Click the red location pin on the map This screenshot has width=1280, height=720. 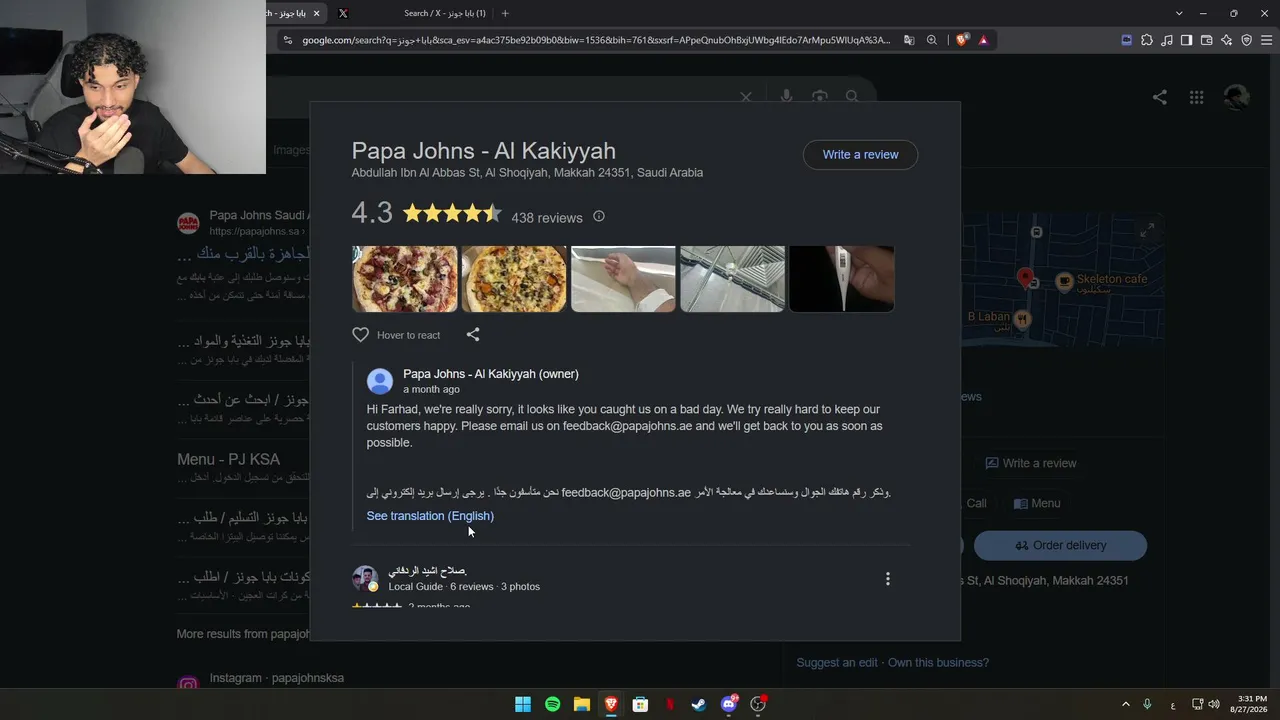(x=1024, y=277)
